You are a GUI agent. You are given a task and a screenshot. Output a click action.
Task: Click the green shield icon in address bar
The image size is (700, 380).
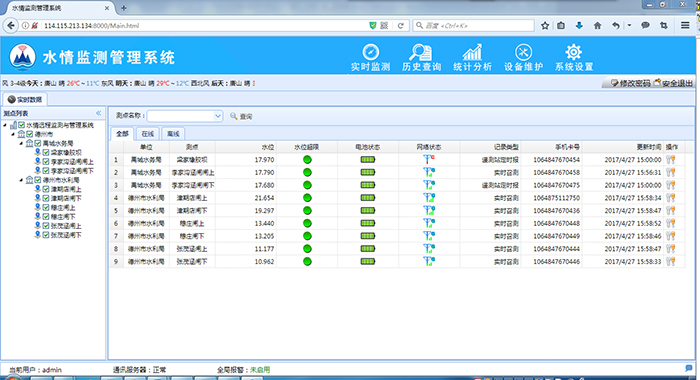click(x=373, y=26)
